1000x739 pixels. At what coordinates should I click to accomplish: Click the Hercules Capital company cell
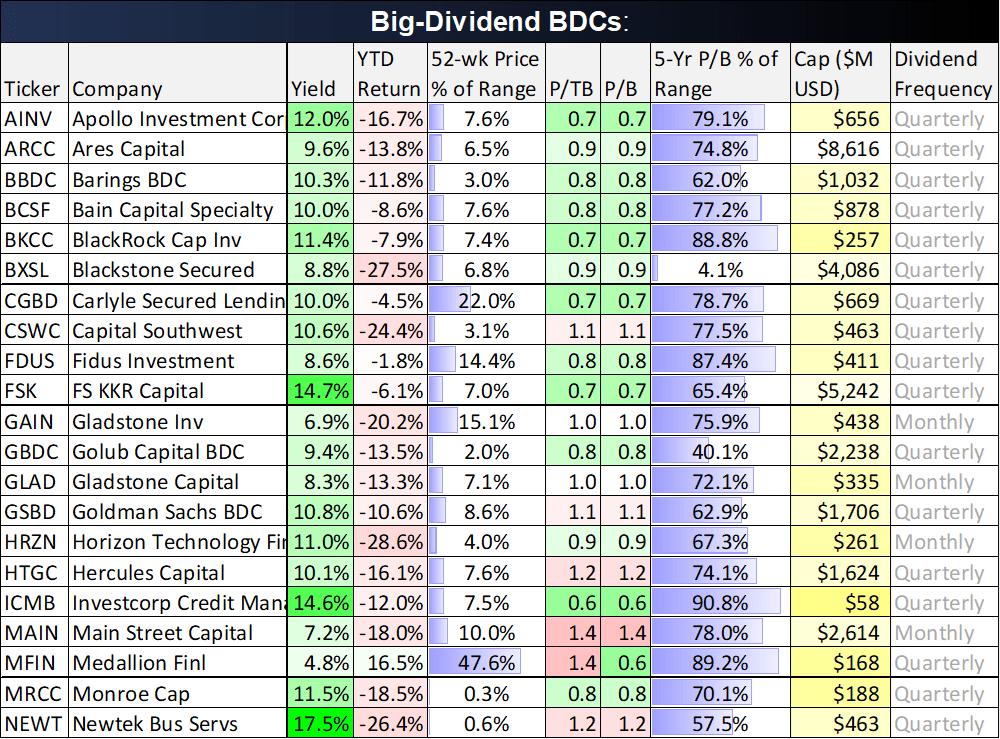click(x=177, y=573)
